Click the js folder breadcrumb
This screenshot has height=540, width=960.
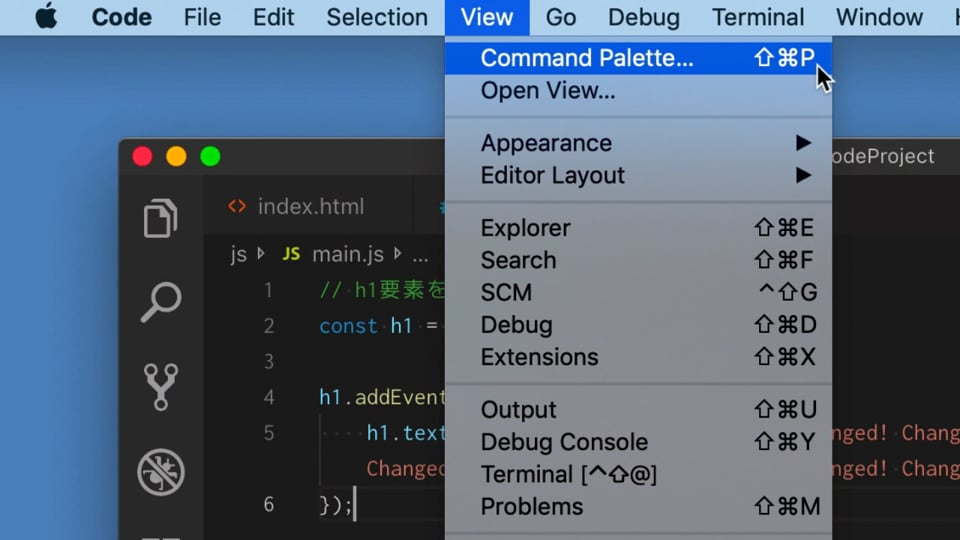[x=238, y=254]
